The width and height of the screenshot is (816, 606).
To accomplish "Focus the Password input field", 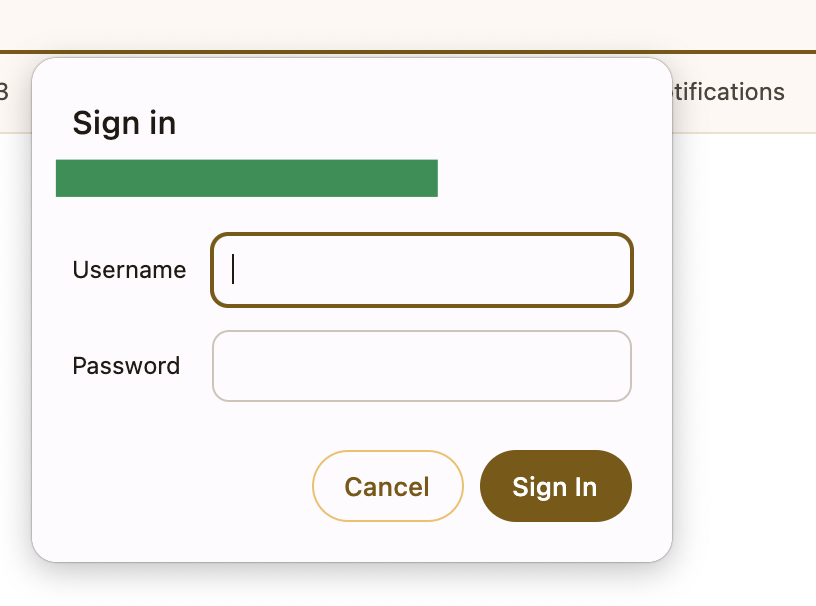I will coord(421,366).
